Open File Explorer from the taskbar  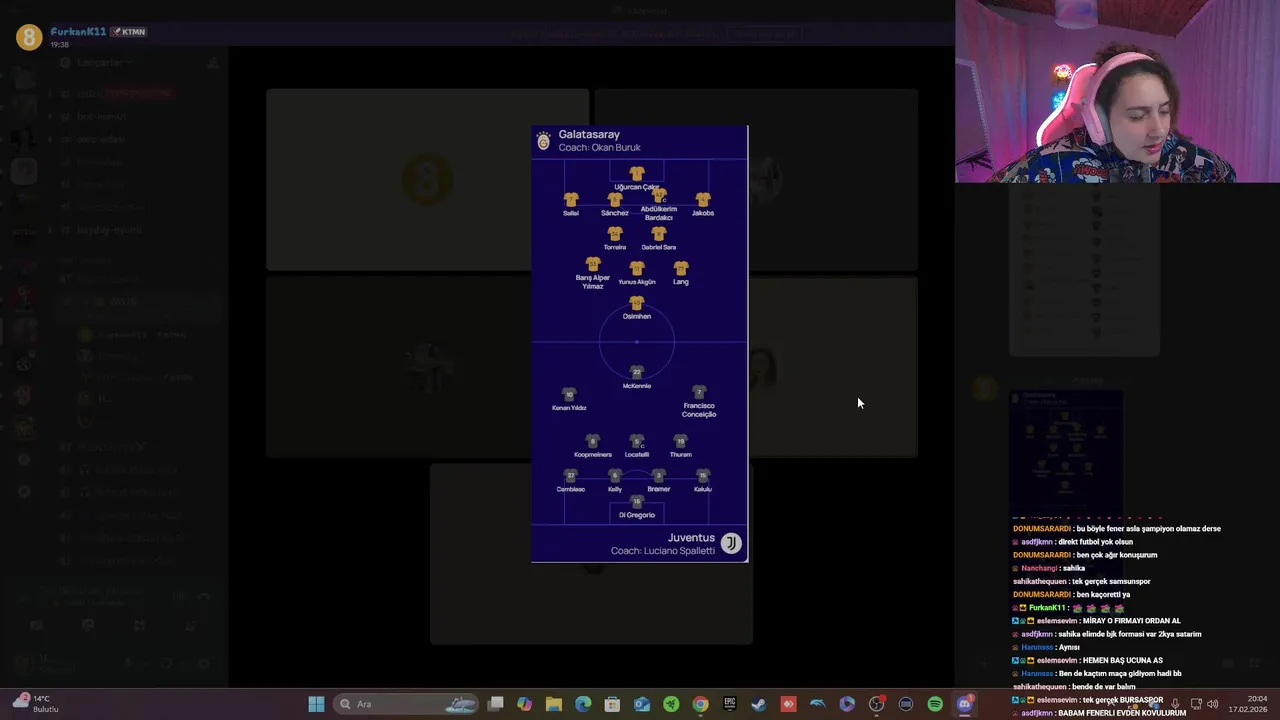[x=553, y=704]
